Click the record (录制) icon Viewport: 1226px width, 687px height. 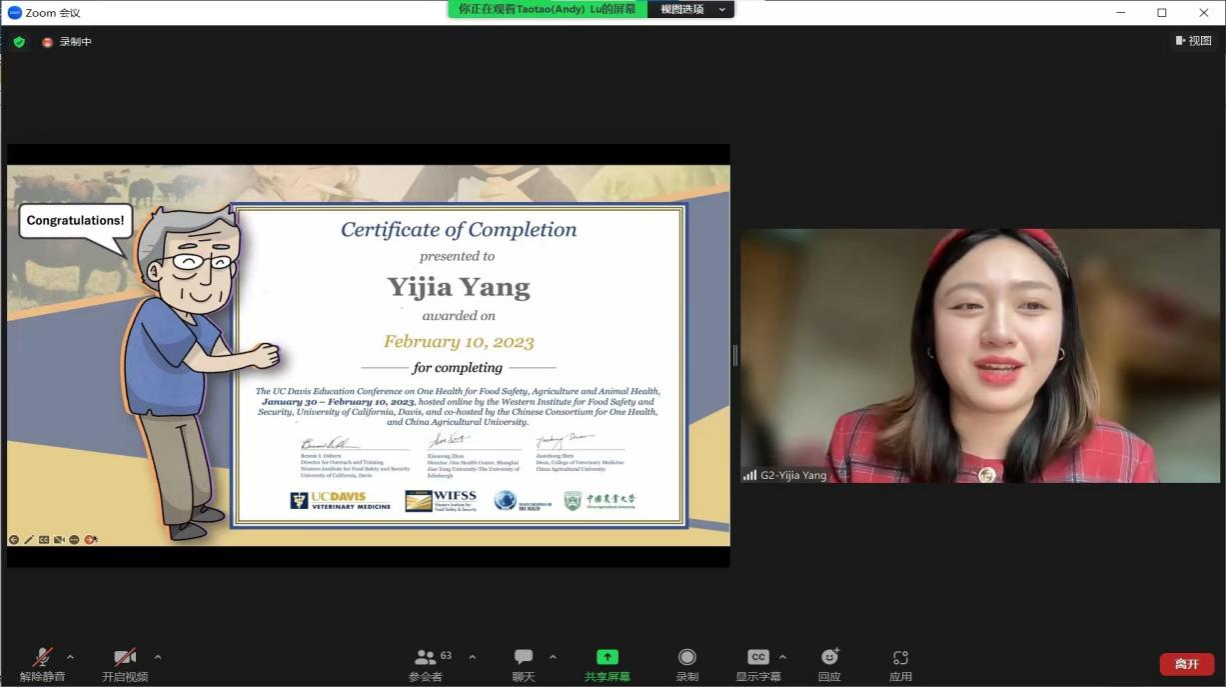pyautogui.click(x=687, y=657)
